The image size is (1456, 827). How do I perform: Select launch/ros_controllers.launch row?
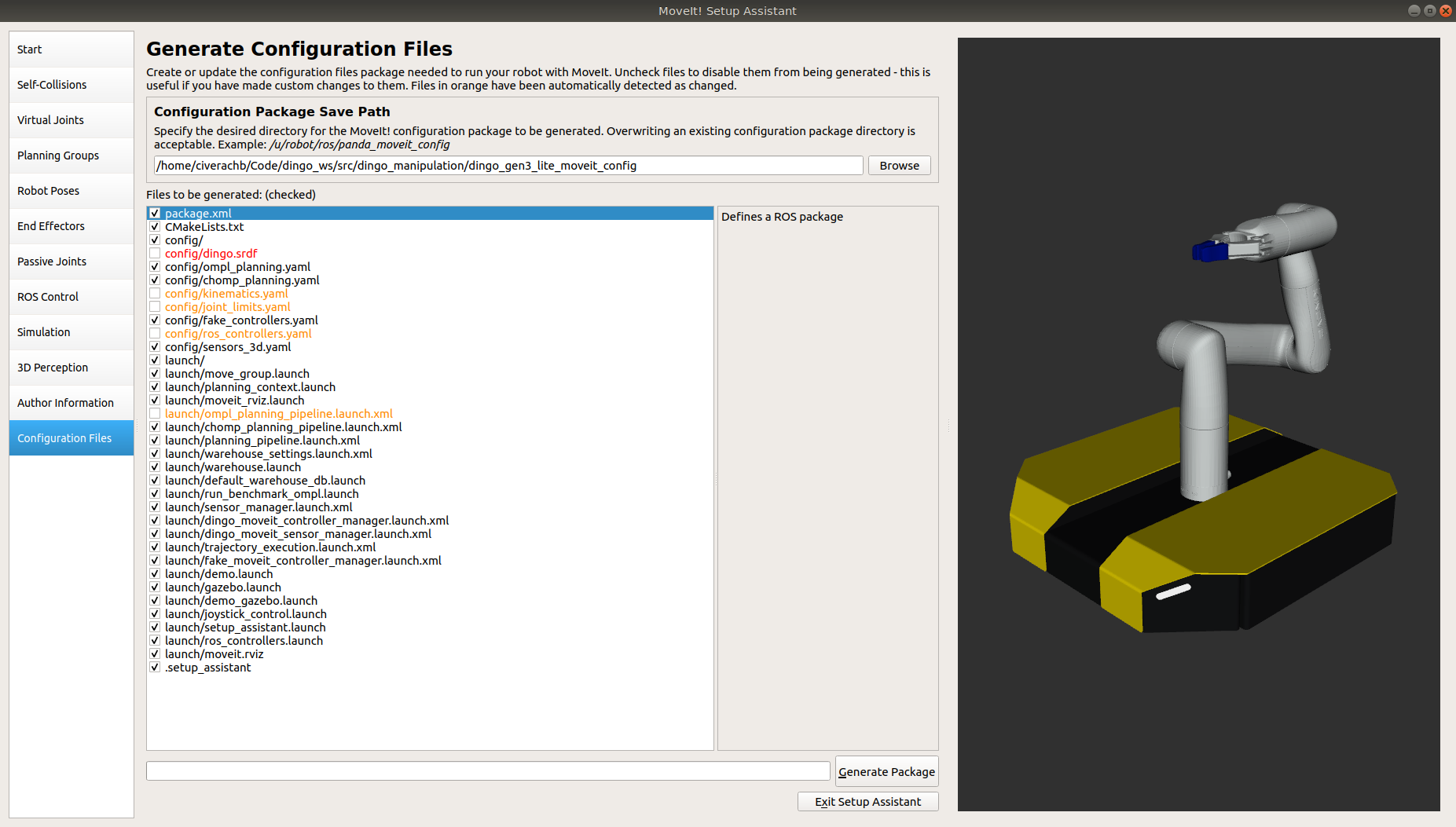[x=430, y=641]
